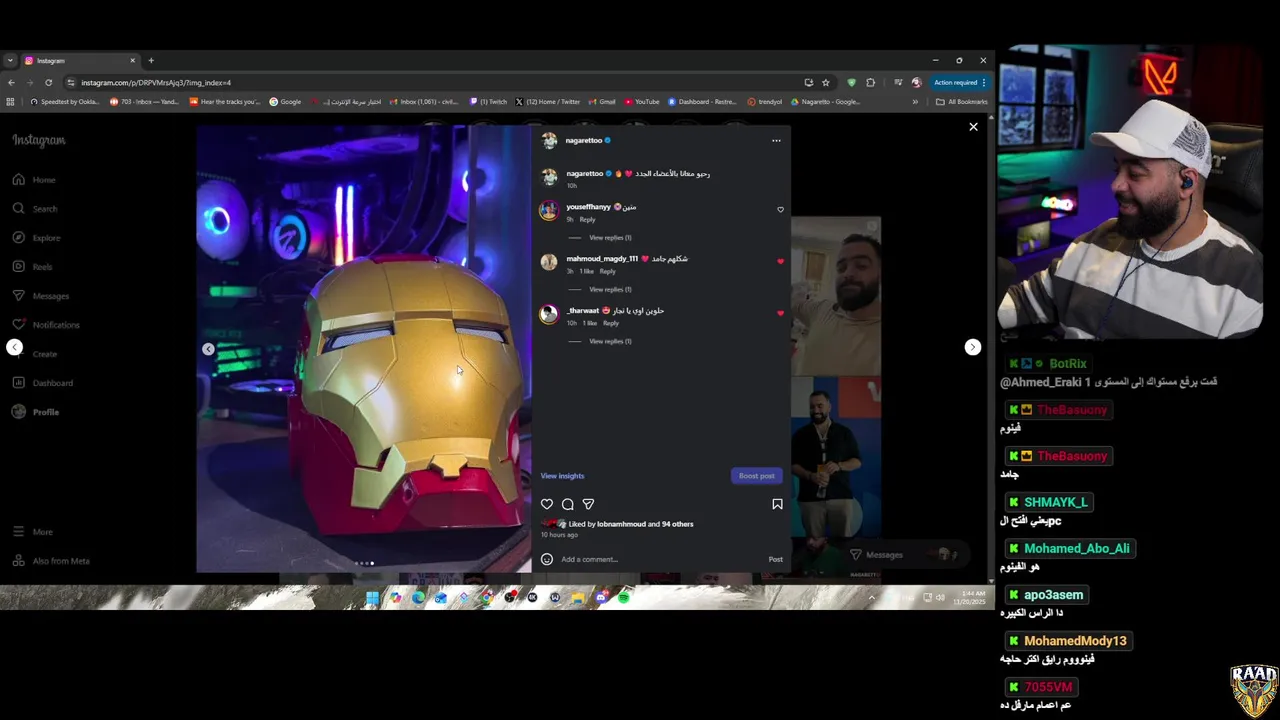The width and height of the screenshot is (1280, 720).
Task: Expand replies under _tharwaat comment
Action: 610,342
